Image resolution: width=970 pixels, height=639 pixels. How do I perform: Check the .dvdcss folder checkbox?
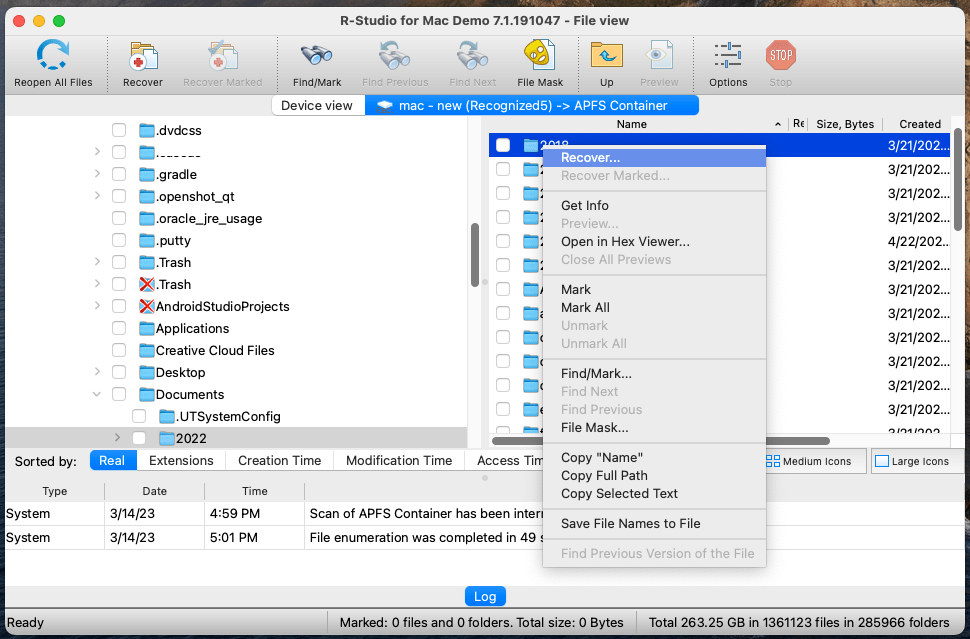119,131
